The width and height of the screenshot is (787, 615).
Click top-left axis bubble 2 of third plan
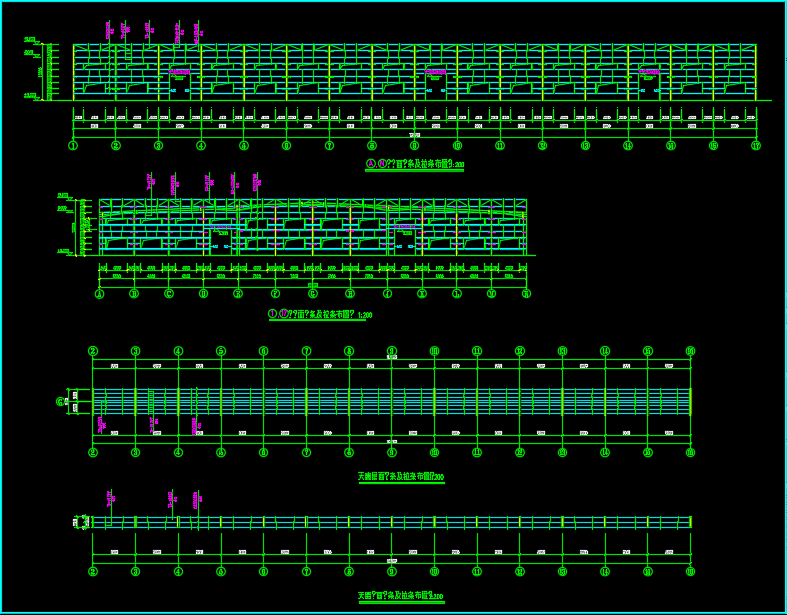pos(93,351)
